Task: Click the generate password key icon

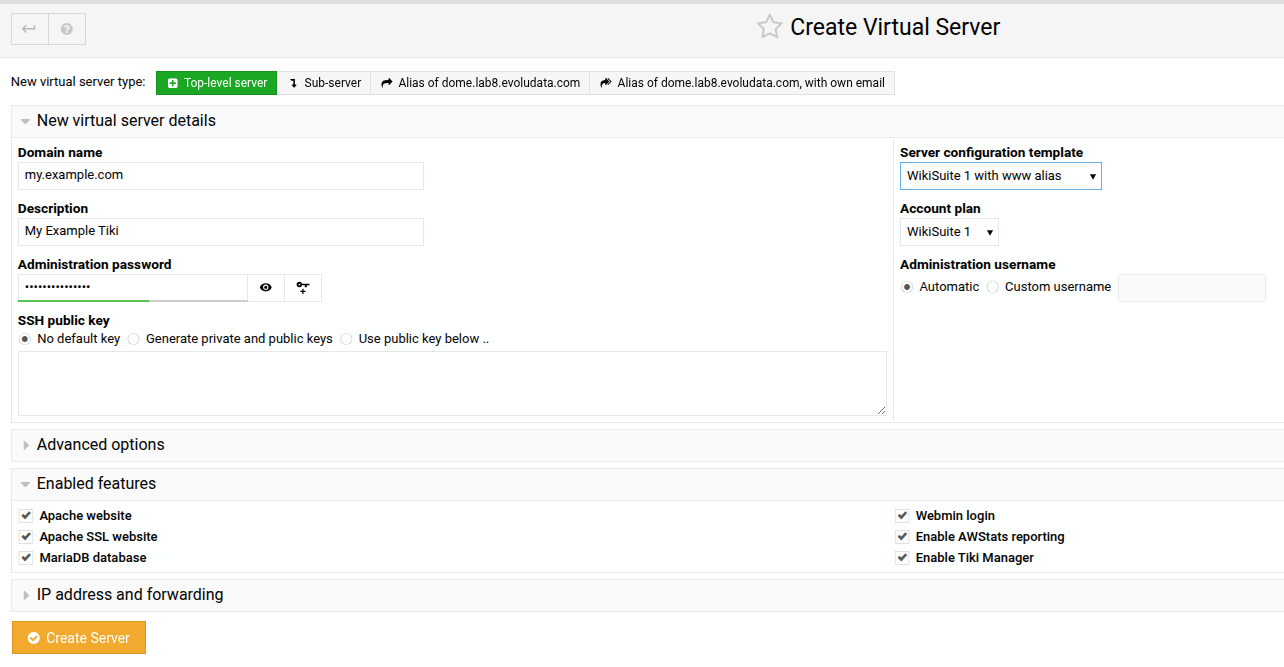Action: point(303,288)
